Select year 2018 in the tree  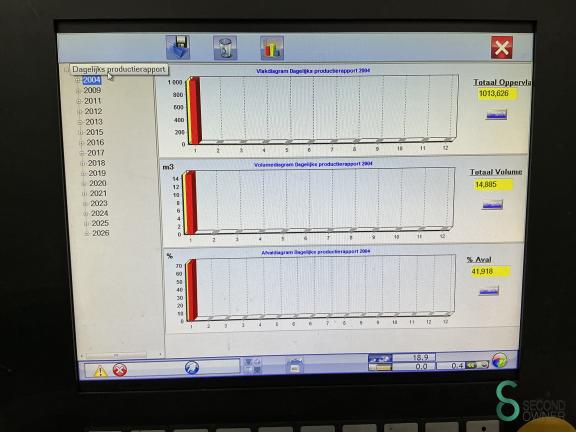point(97,163)
